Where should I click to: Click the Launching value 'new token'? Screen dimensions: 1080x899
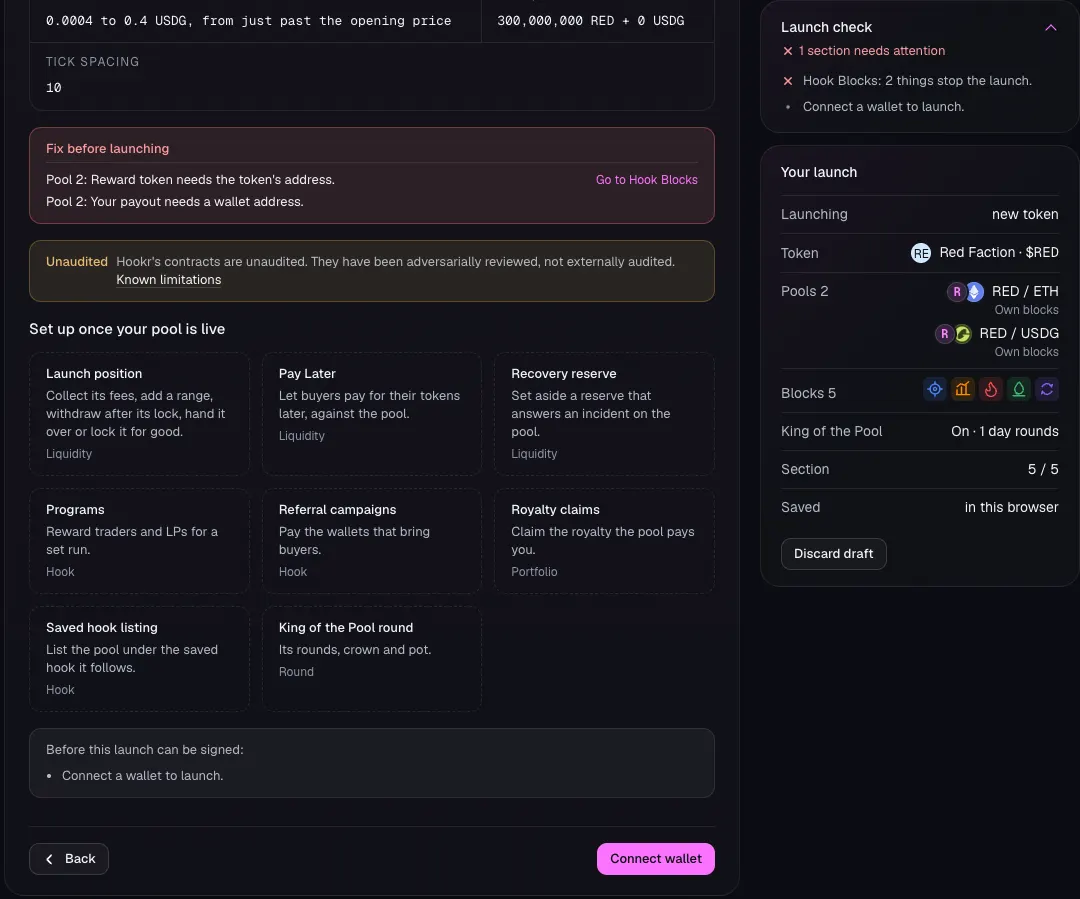click(x=1025, y=214)
